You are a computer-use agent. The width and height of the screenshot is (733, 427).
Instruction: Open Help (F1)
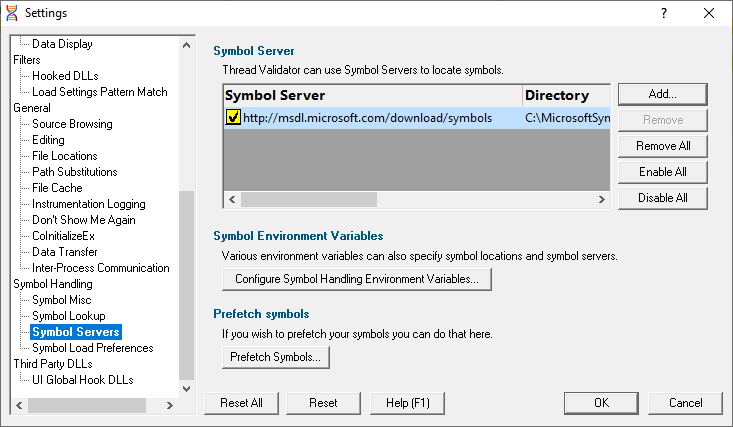(407, 403)
